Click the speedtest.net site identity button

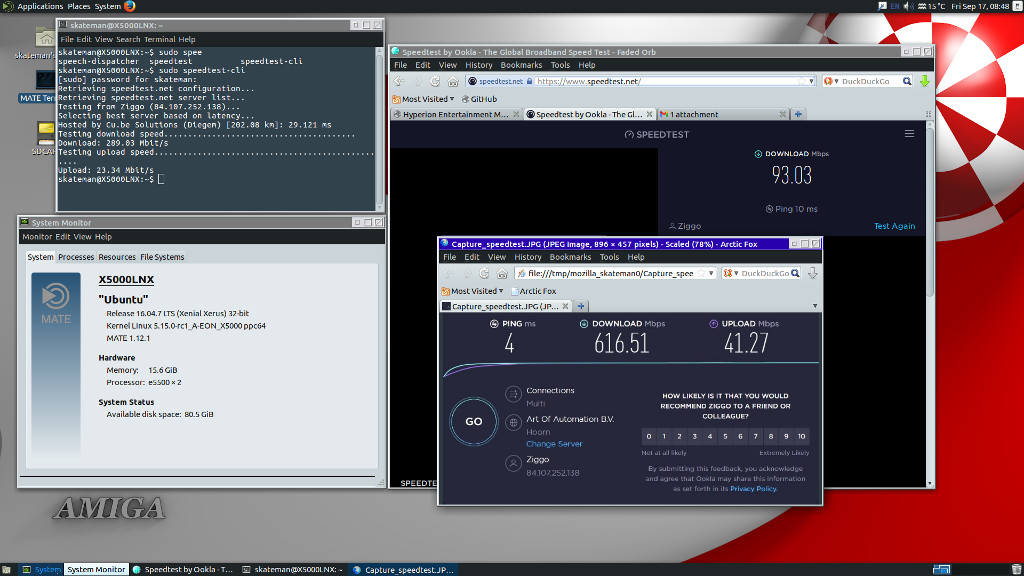click(500, 81)
